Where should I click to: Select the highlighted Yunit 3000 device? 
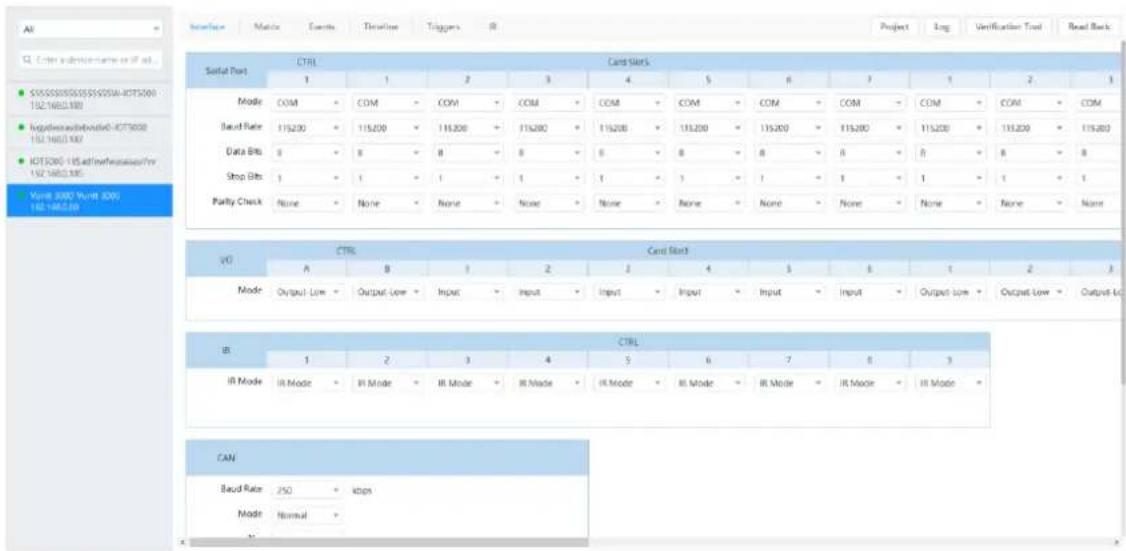89,200
